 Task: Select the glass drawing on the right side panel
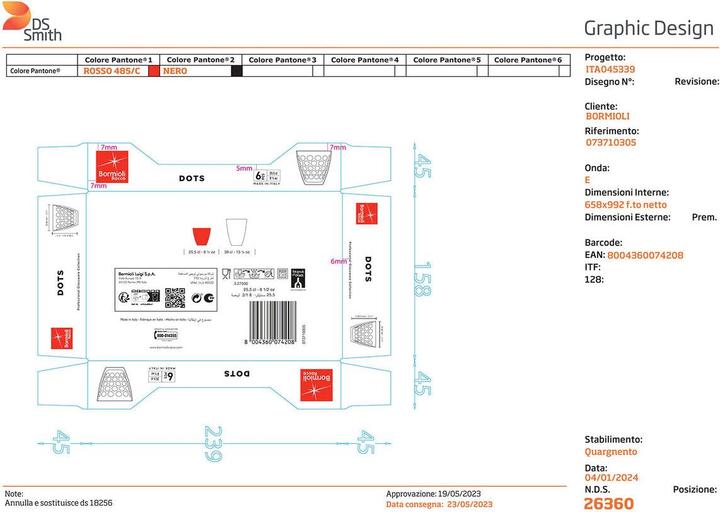click(x=364, y=332)
